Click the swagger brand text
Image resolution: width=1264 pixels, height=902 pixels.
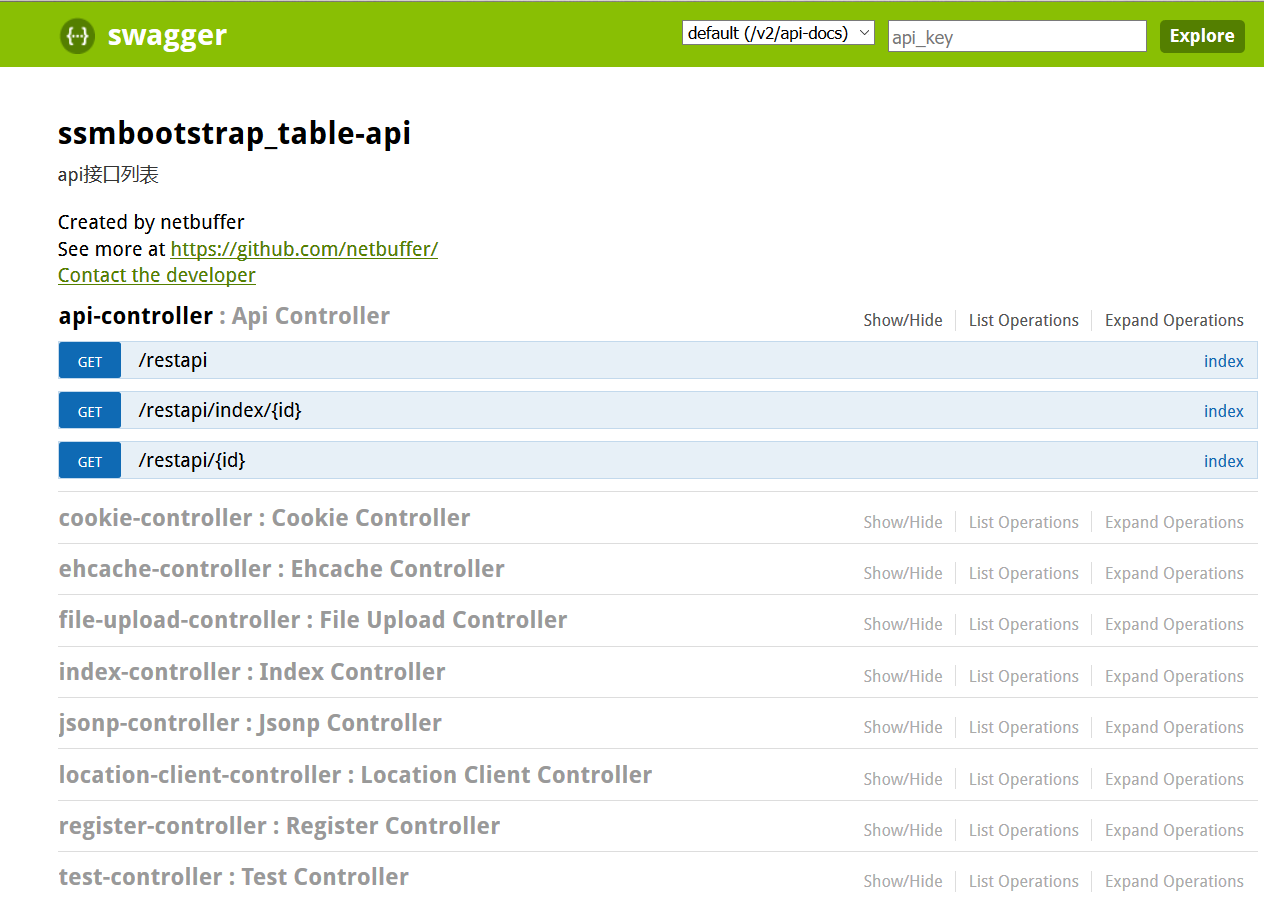coord(167,36)
